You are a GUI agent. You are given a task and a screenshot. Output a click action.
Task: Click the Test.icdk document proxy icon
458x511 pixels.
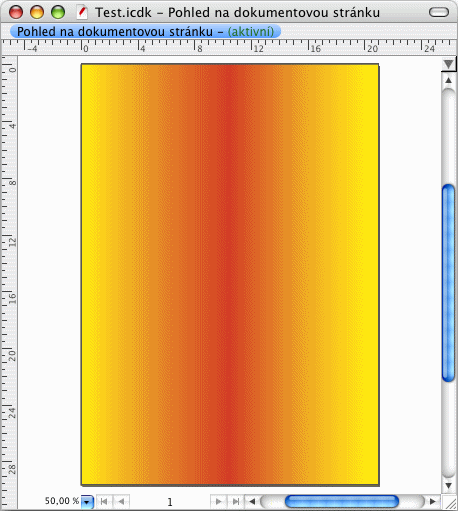coord(82,13)
